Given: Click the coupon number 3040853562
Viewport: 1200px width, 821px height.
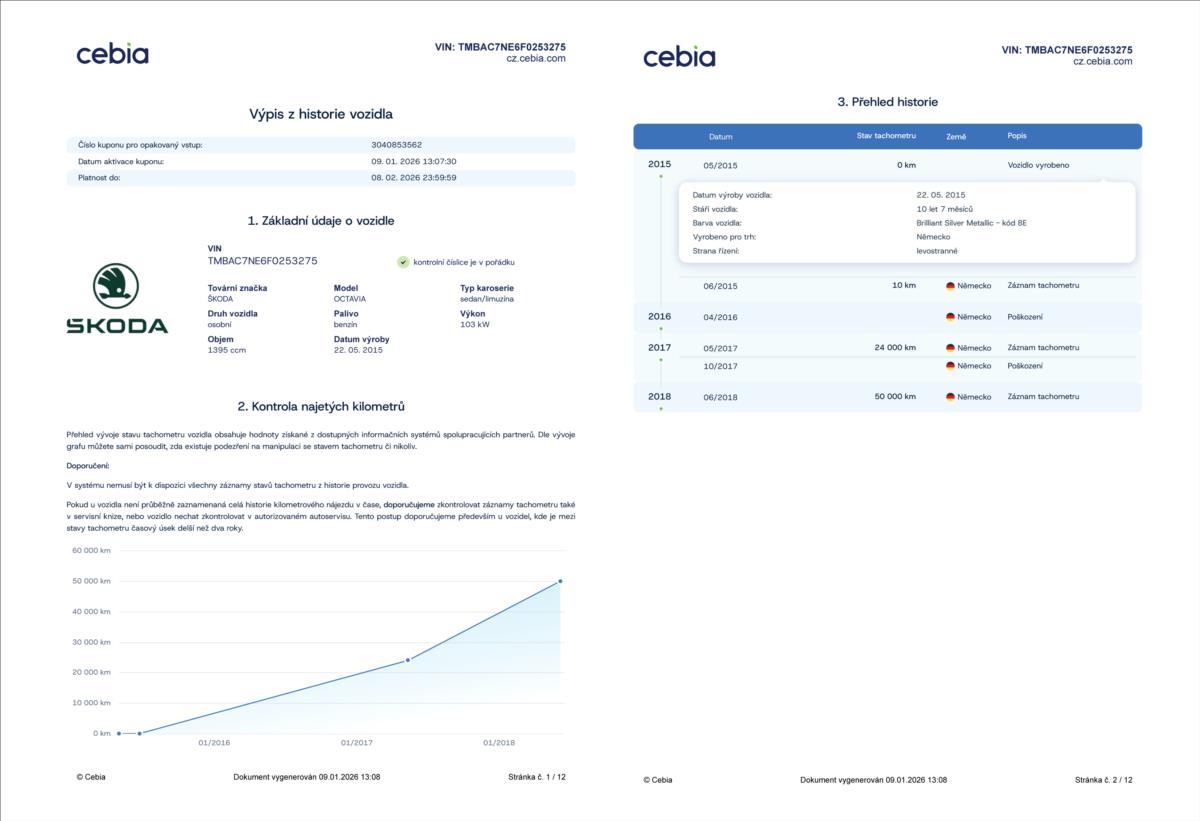Looking at the screenshot, I should [396, 145].
